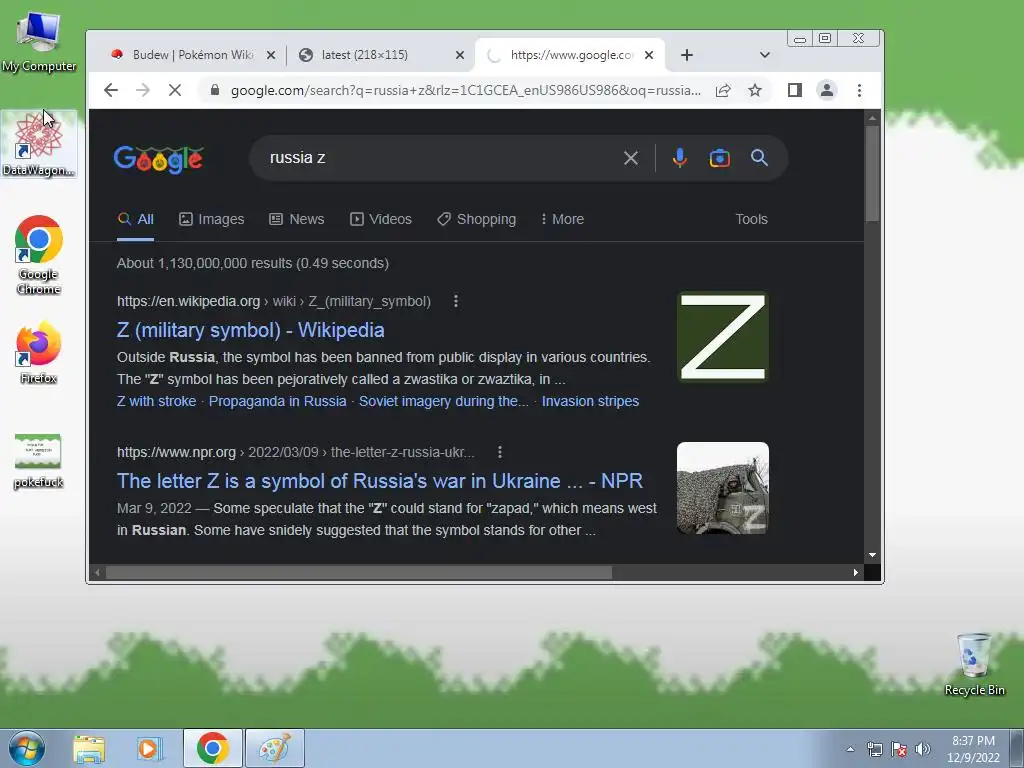Clear the search box with X
The width and height of the screenshot is (1024, 768).
pyautogui.click(x=630, y=158)
